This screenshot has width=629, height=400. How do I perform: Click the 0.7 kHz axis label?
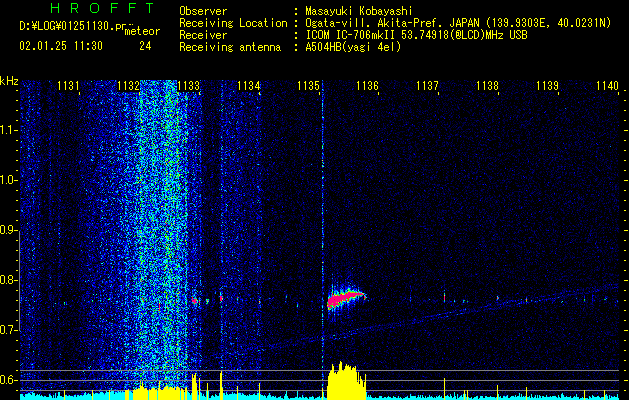click(9, 330)
